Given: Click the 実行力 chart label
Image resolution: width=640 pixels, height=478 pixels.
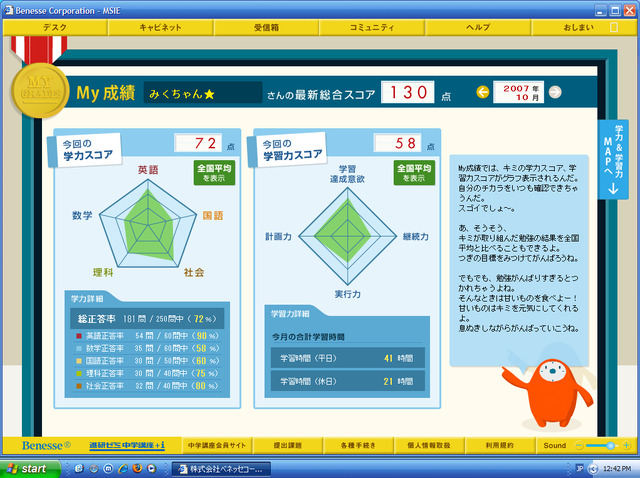Looking at the screenshot, I should click(x=347, y=294).
